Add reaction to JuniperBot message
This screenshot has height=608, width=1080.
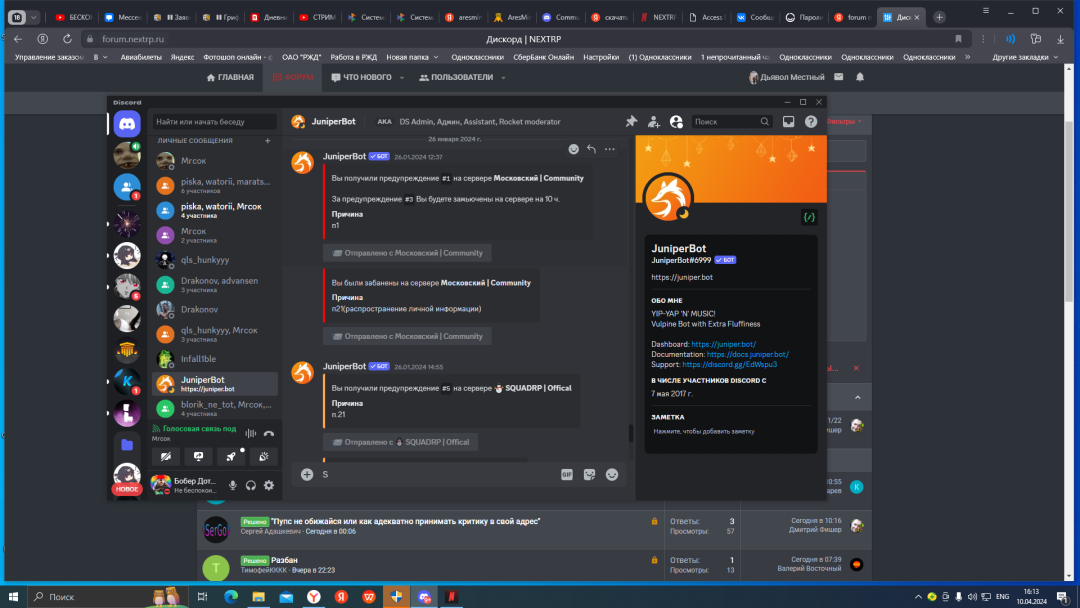[x=574, y=149]
